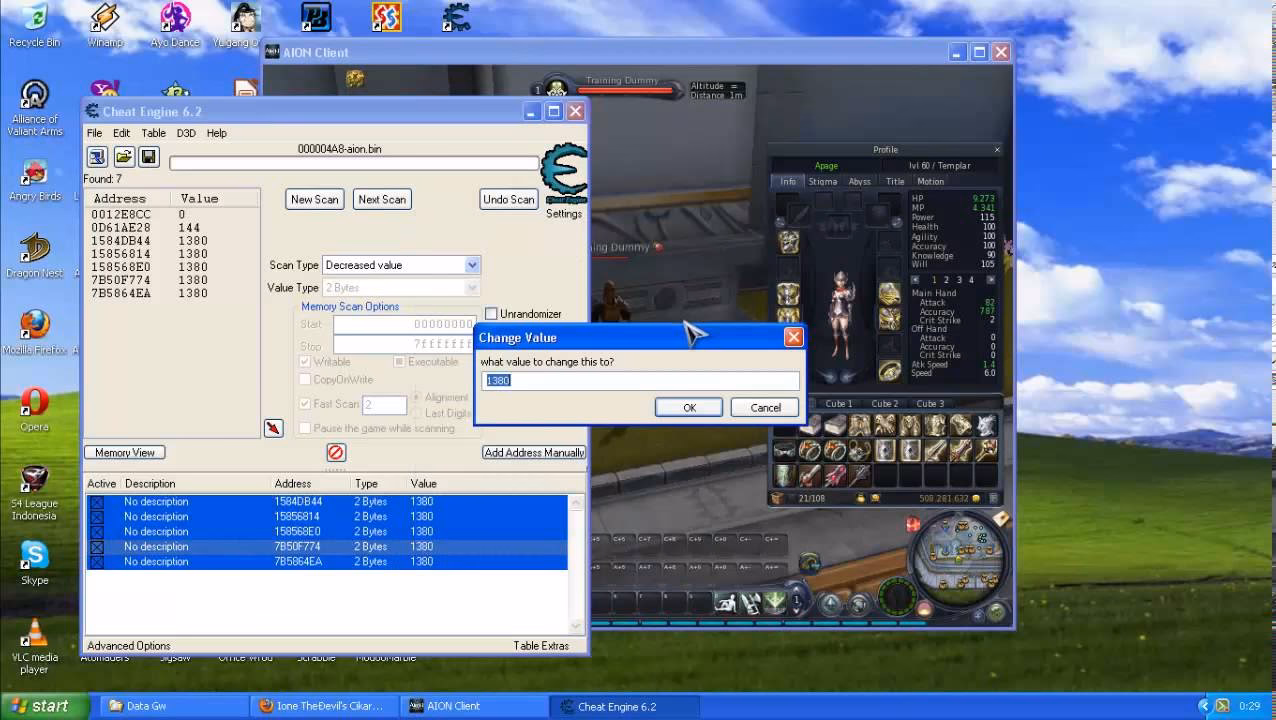The width and height of the screenshot is (1276, 720).
Task: Open the Angry Birds desktop shortcut
Action: pyautogui.click(x=34, y=179)
